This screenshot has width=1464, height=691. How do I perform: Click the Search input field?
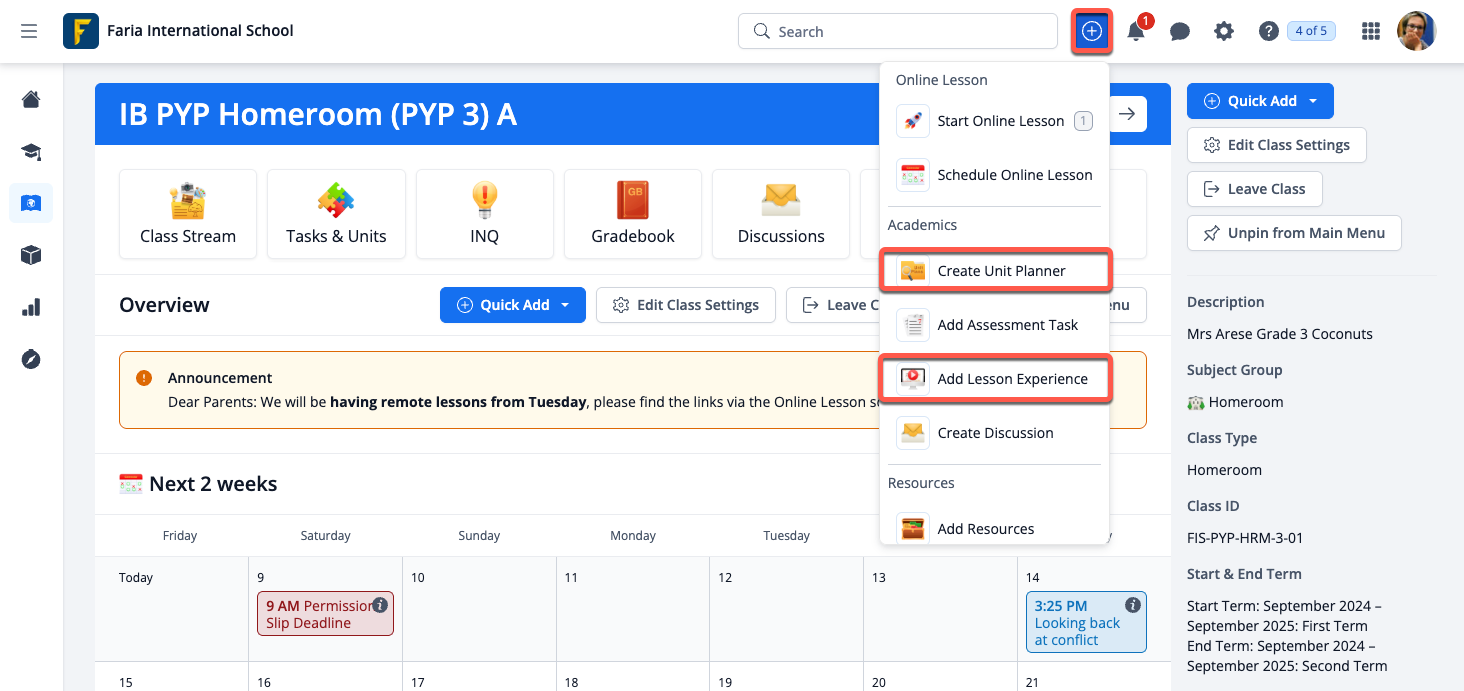point(897,32)
